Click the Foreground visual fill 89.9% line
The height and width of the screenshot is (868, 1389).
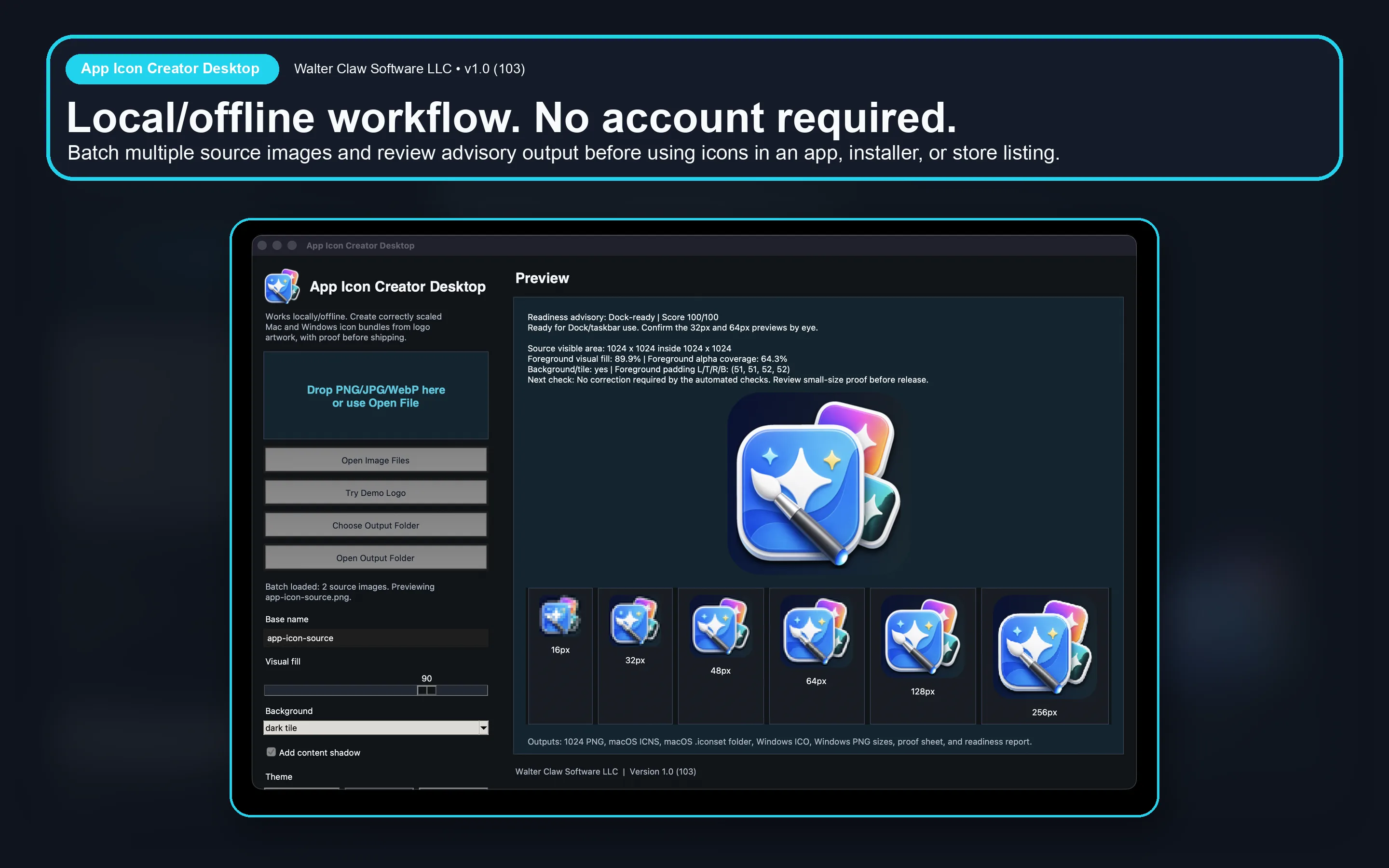pos(657,359)
